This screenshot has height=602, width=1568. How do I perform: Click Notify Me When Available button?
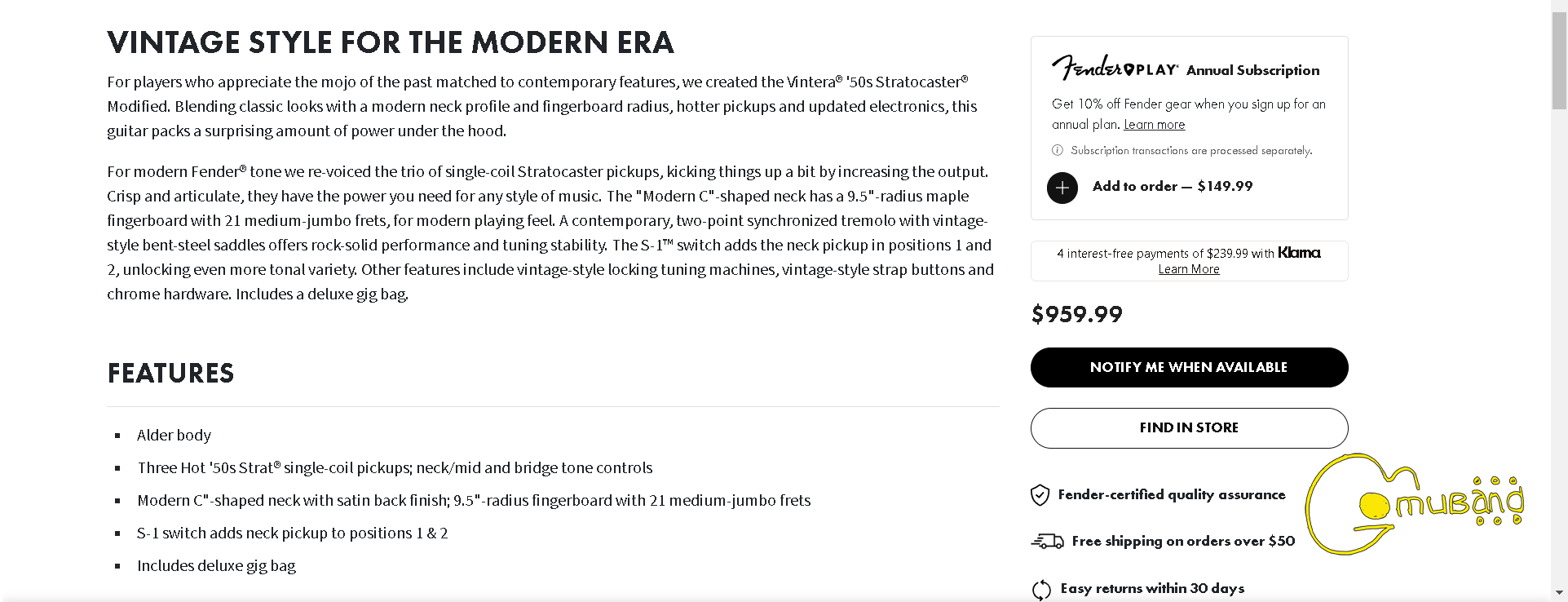pos(1189,367)
